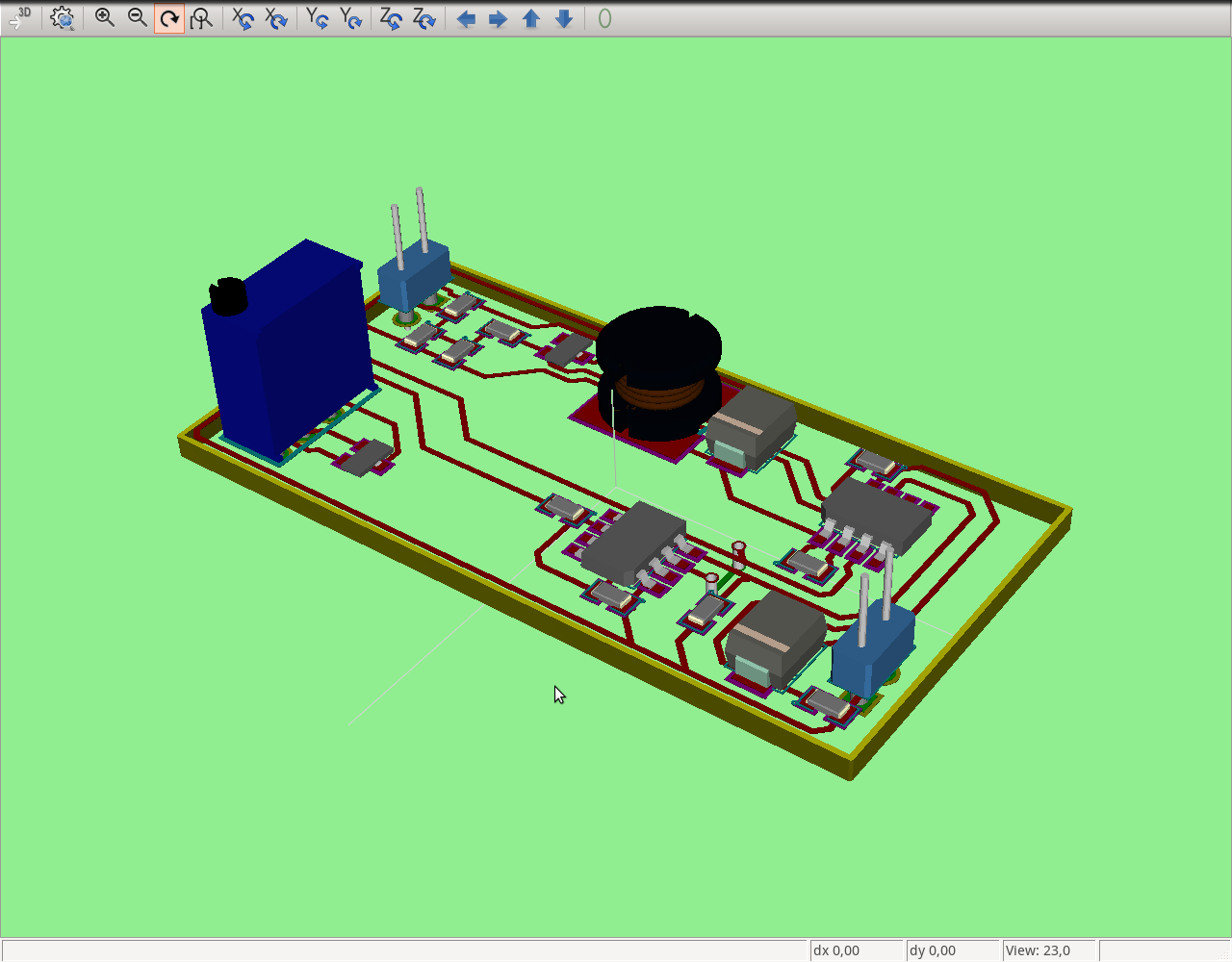Pan the board view to the left

point(465,17)
